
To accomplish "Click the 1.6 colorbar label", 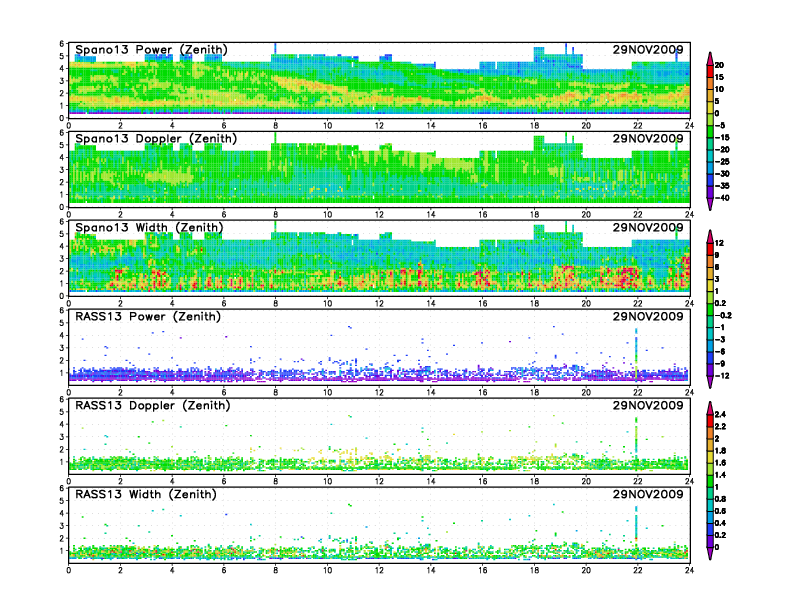I will click(720, 463).
